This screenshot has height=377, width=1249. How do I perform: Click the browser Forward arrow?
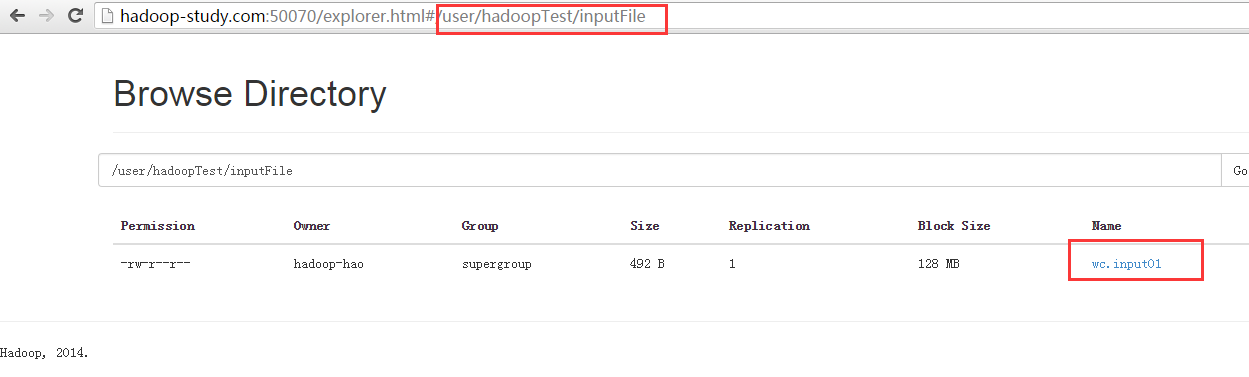[46, 16]
